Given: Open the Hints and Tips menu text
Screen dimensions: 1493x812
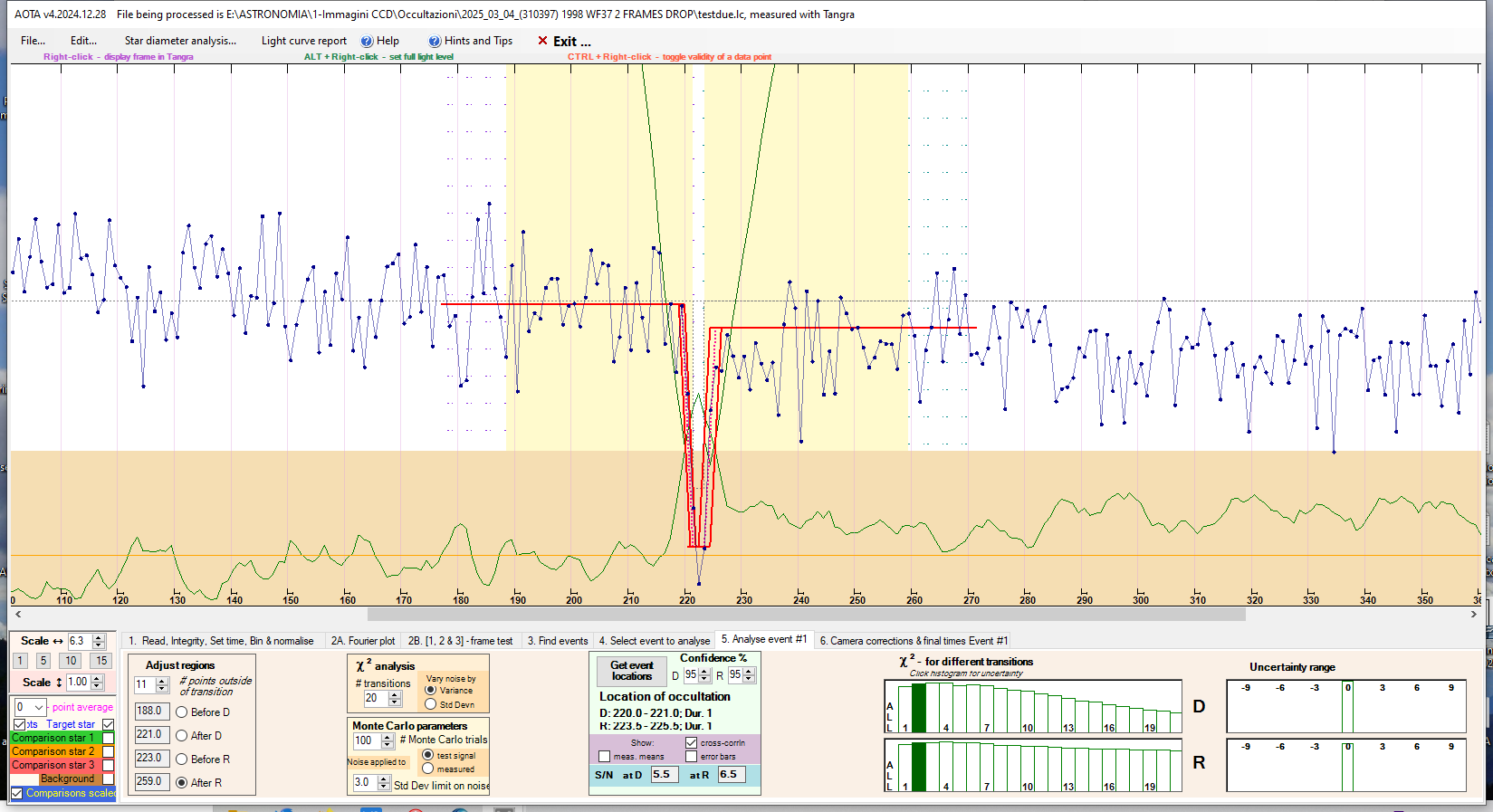Looking at the screenshot, I should [x=478, y=41].
